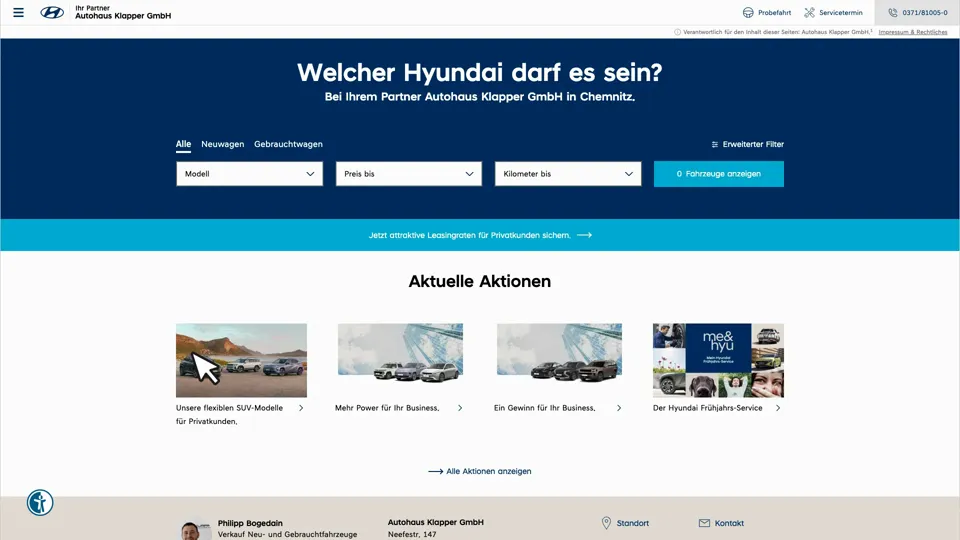The width and height of the screenshot is (960, 540).
Task: Click the Fahrzeuge anzeigen button
Action: click(x=719, y=174)
